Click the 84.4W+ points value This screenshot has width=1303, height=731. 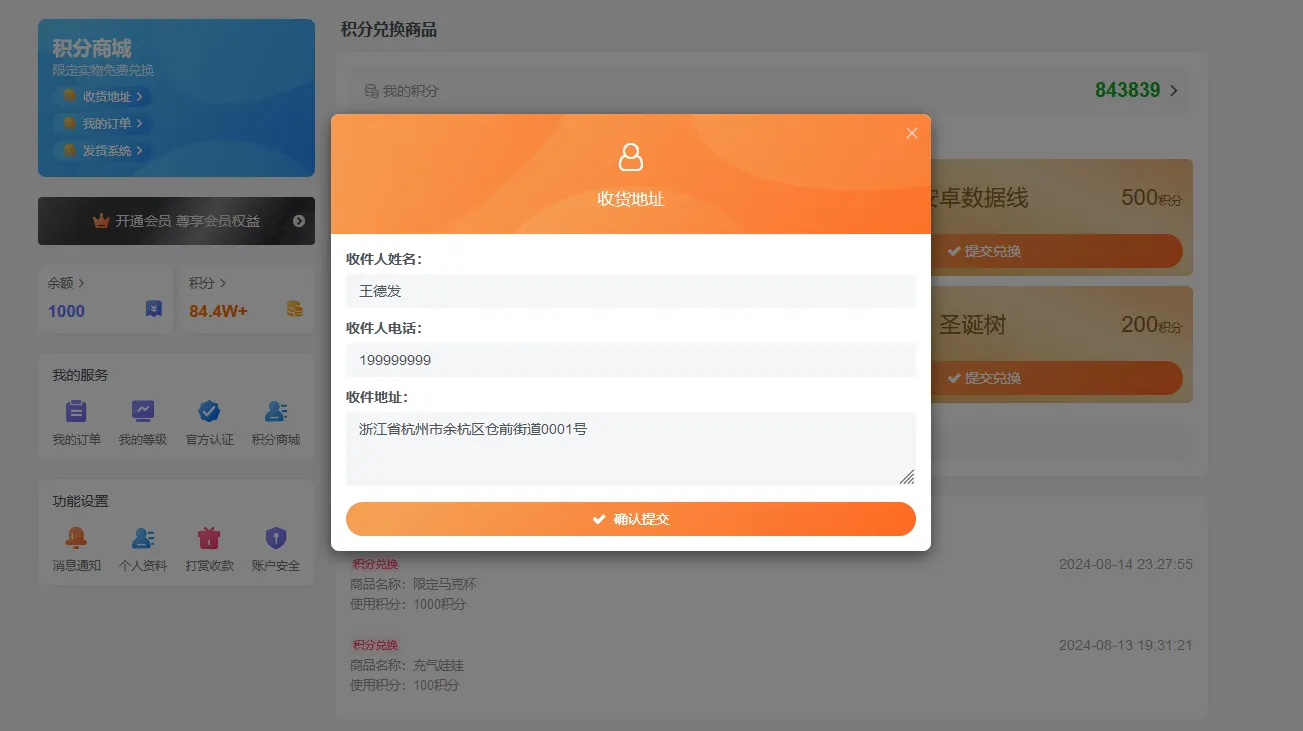click(218, 311)
